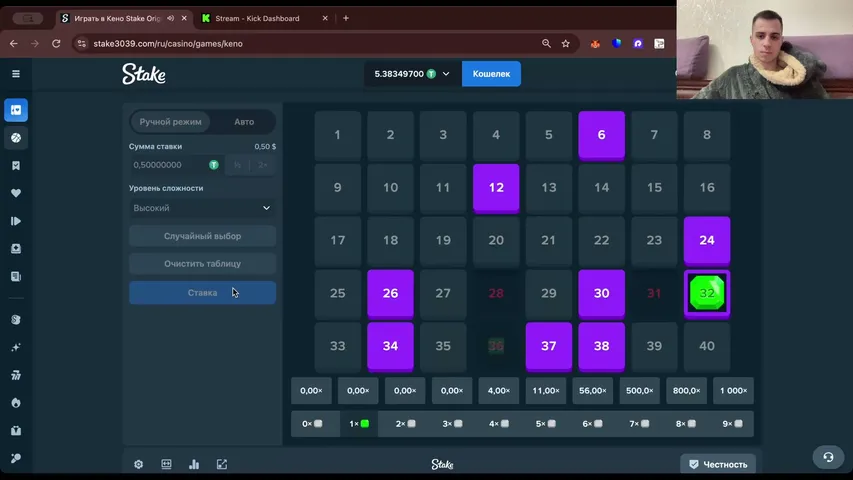Double the bet with 2× button
853x480 pixels.
point(263,165)
